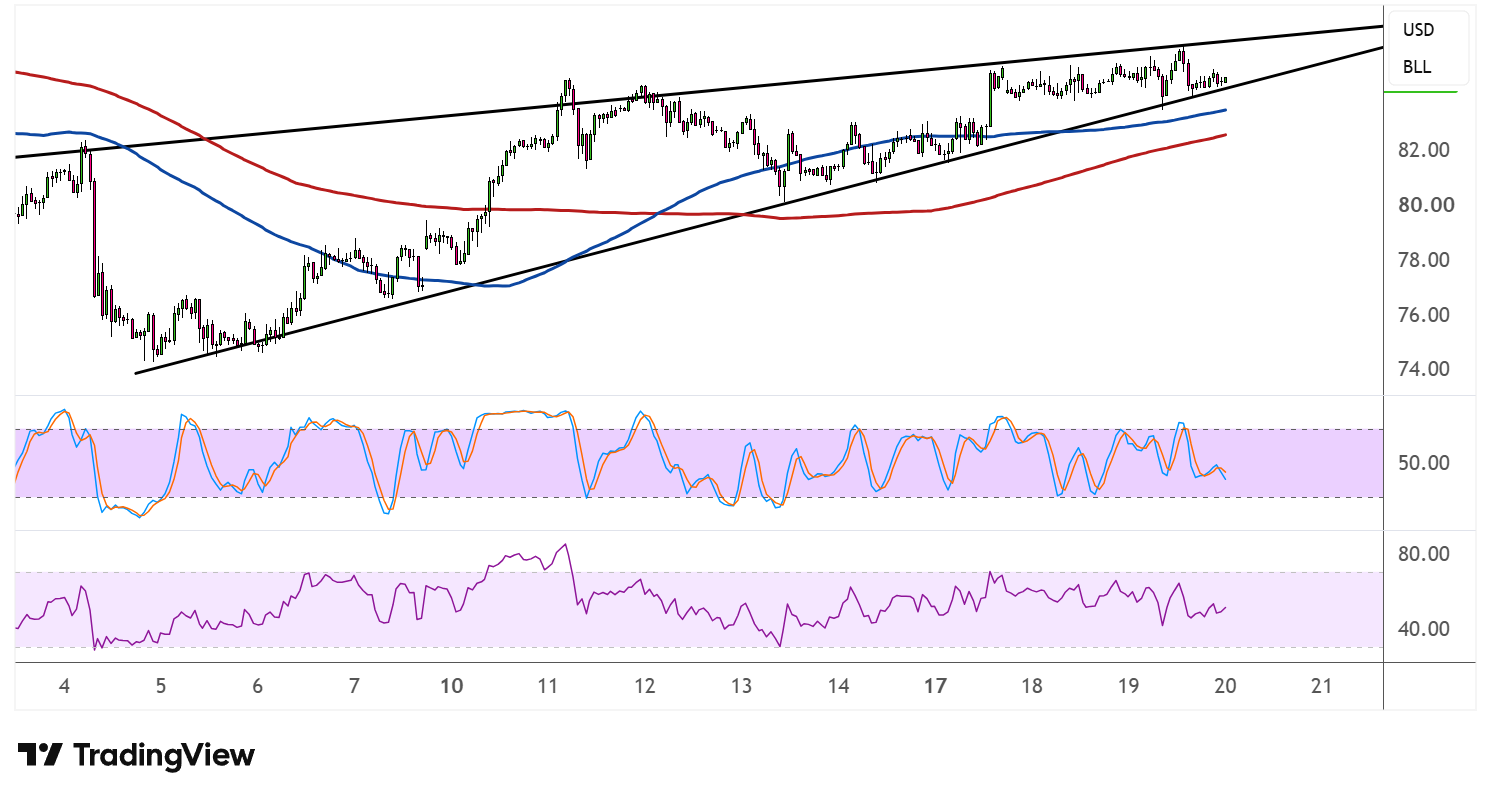Click date 19 on the time axis

1128,686
